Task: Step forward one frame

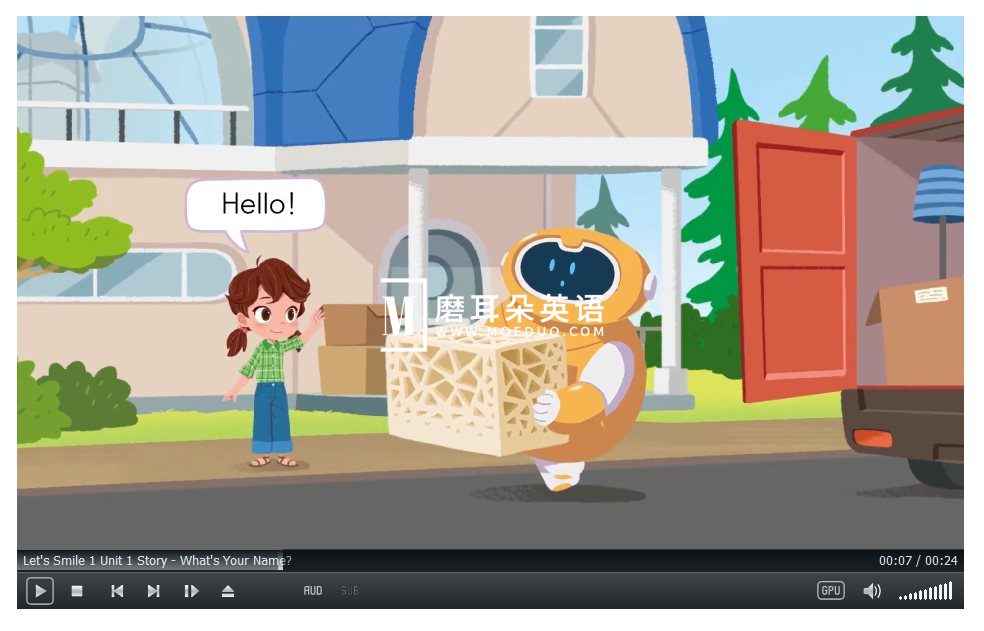Action: coord(191,591)
